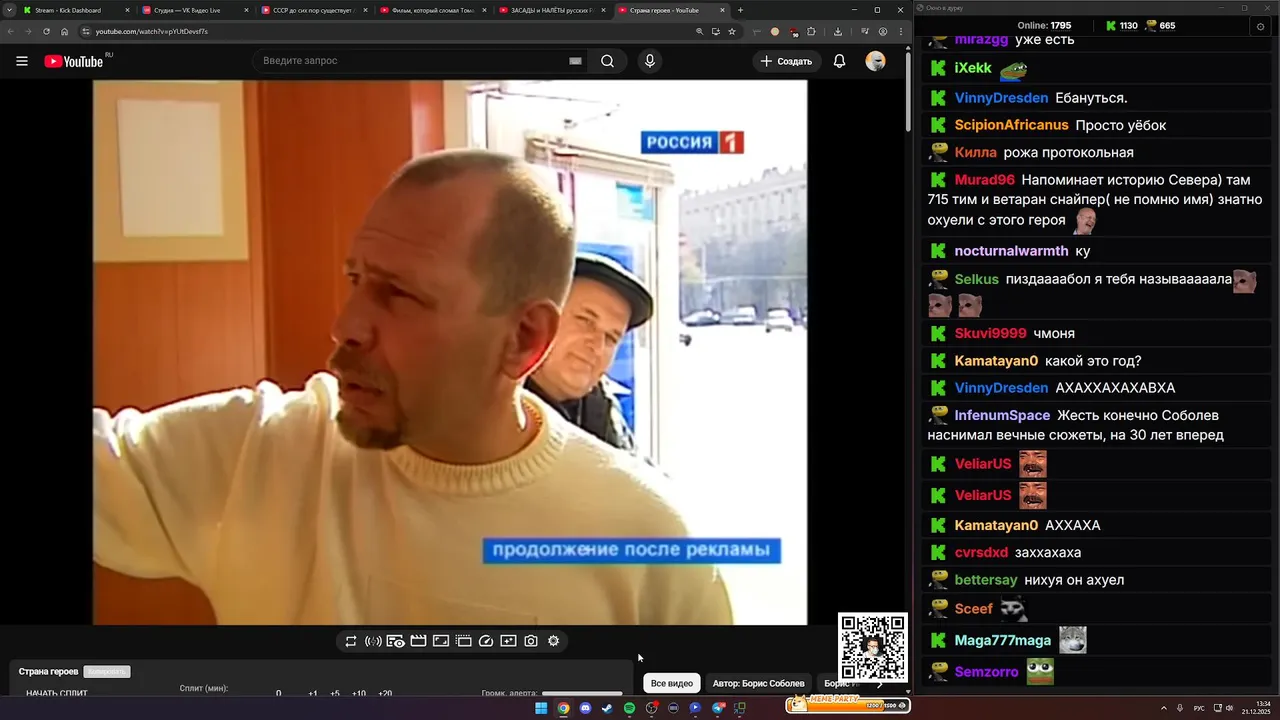Go back in browser history

point(10,31)
